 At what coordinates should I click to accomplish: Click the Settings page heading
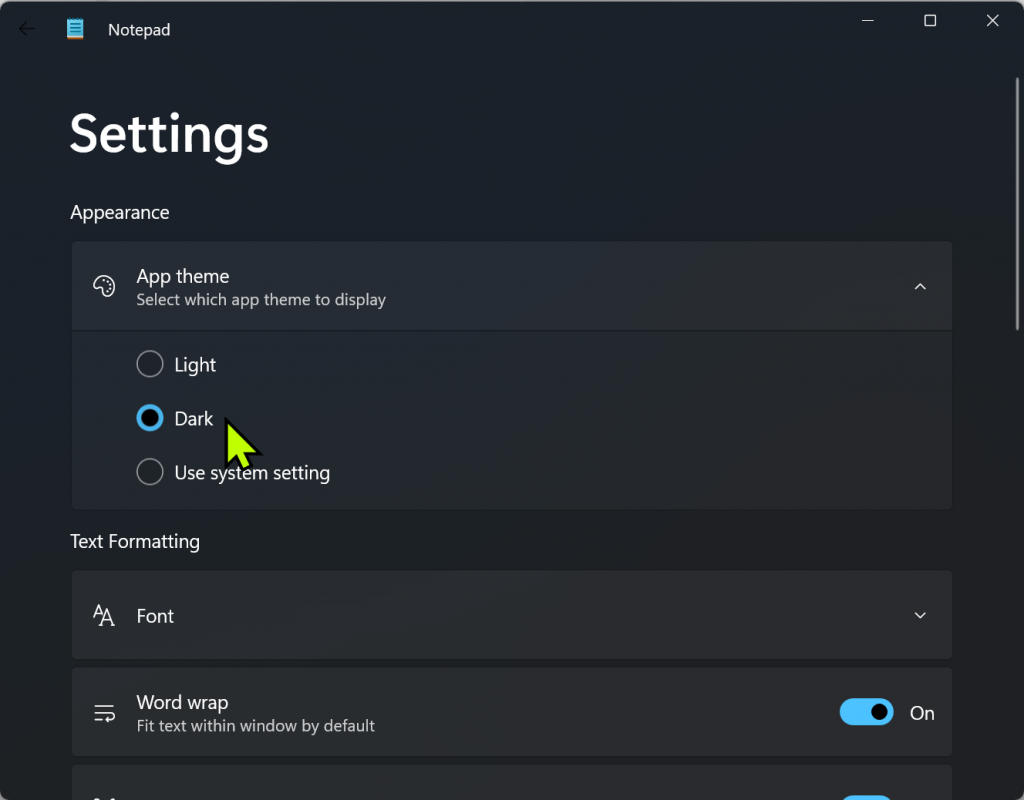coord(169,134)
